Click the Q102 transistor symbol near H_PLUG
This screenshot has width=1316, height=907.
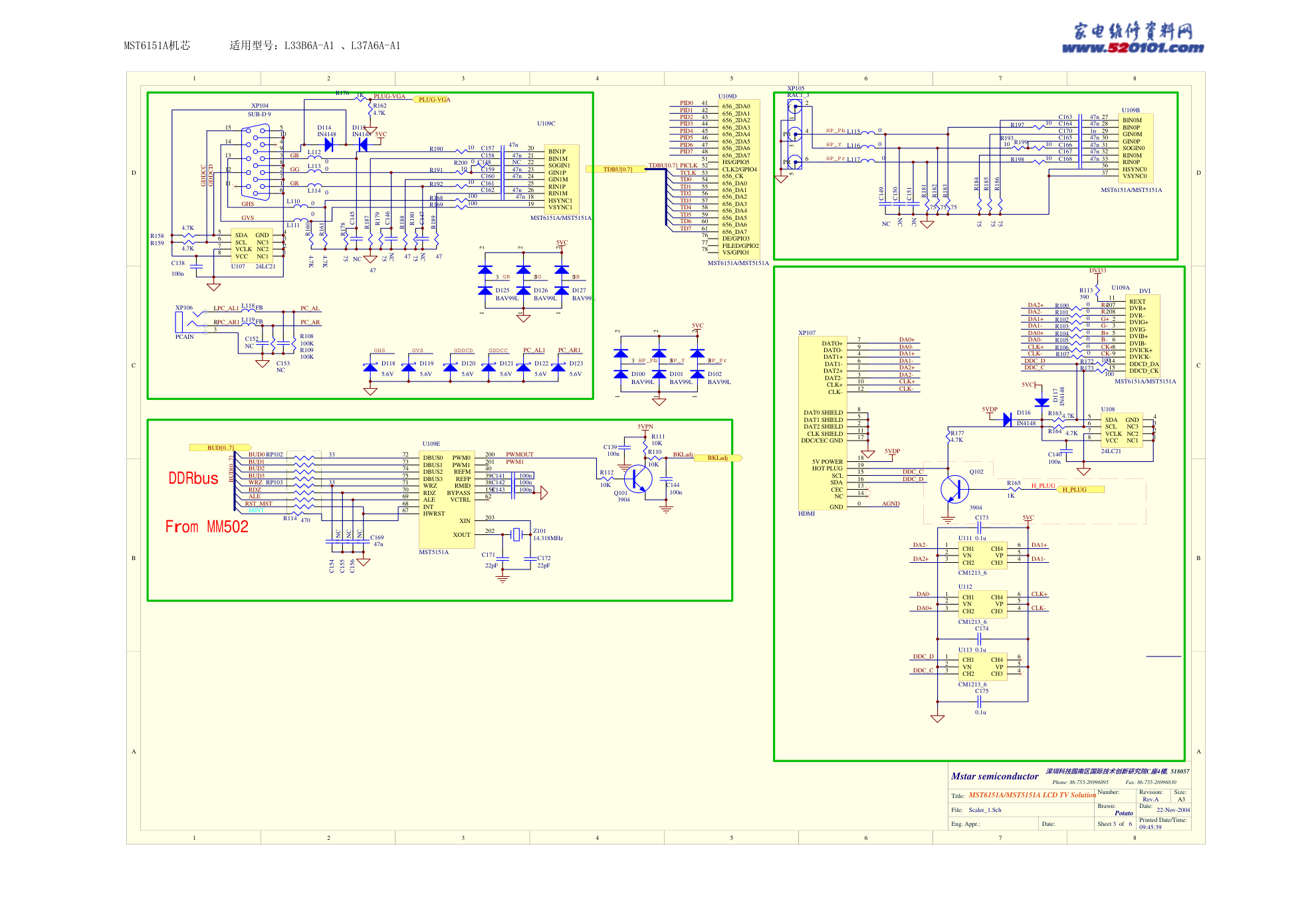point(954,489)
